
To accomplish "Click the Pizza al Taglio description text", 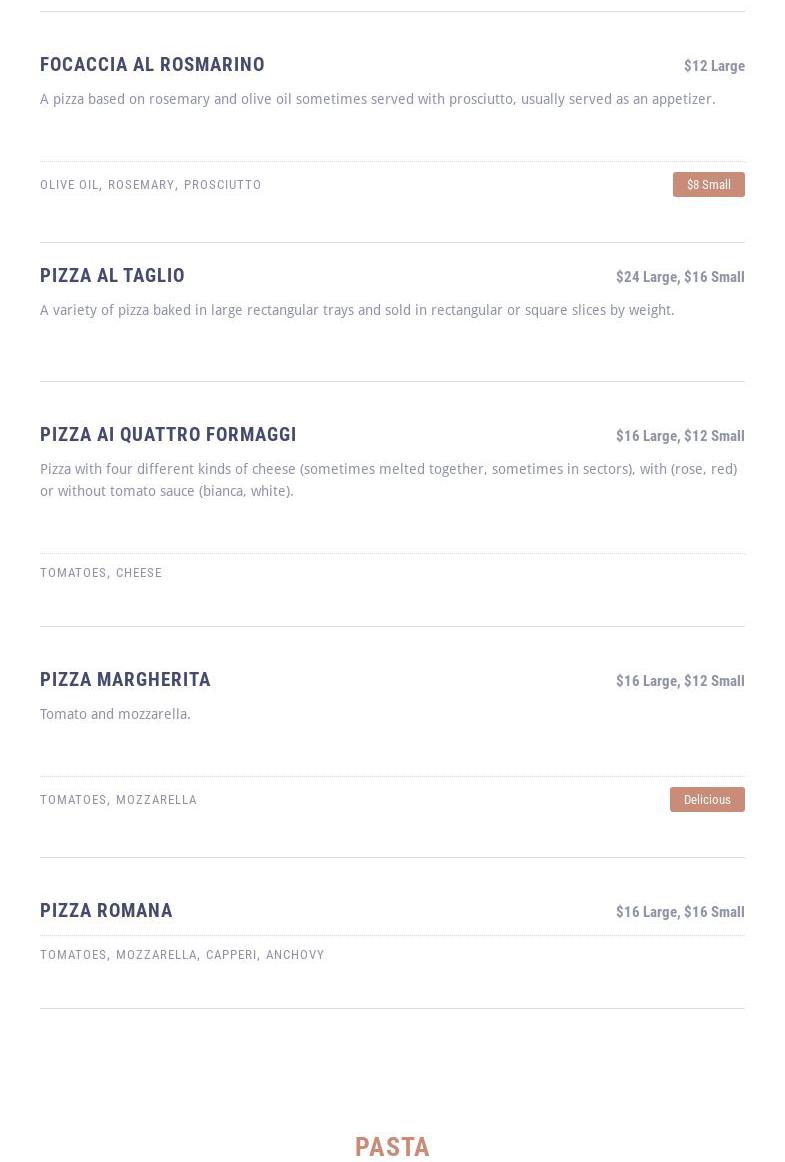I will (357, 310).
